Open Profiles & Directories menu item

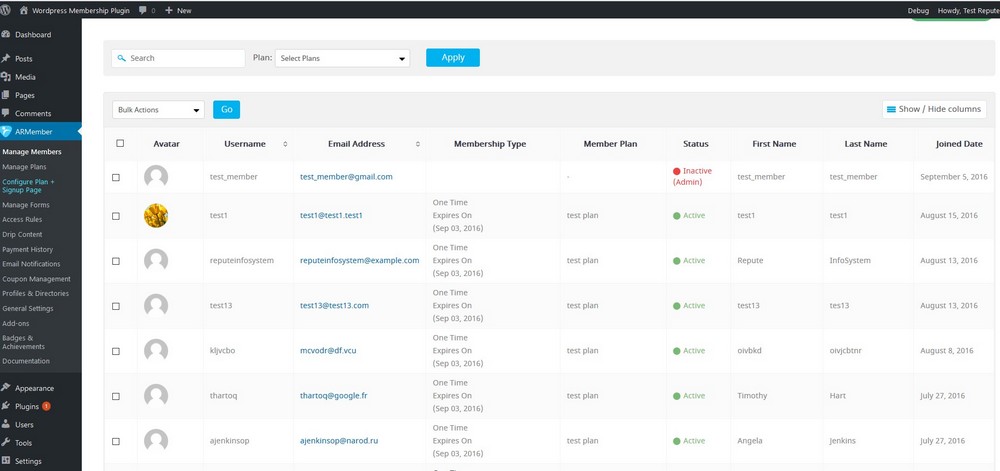click(36, 293)
